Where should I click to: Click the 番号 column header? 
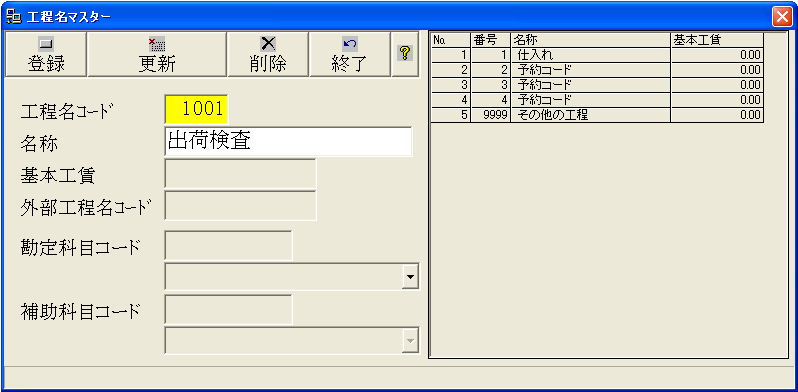point(491,40)
